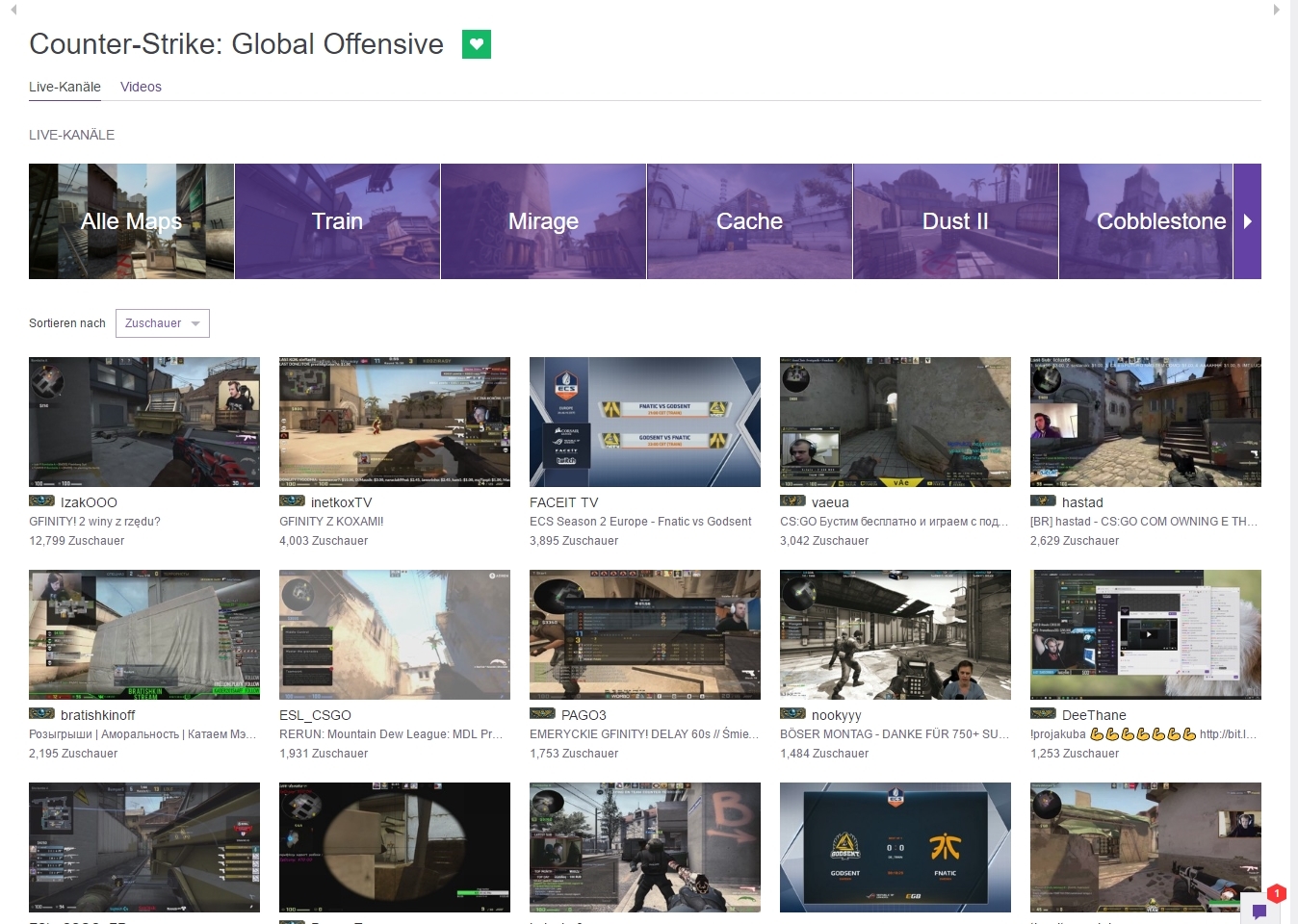
Task: Open title 'BÖSER MONTAG - DANKE FÜR 750+'
Action: pyautogui.click(x=895, y=734)
